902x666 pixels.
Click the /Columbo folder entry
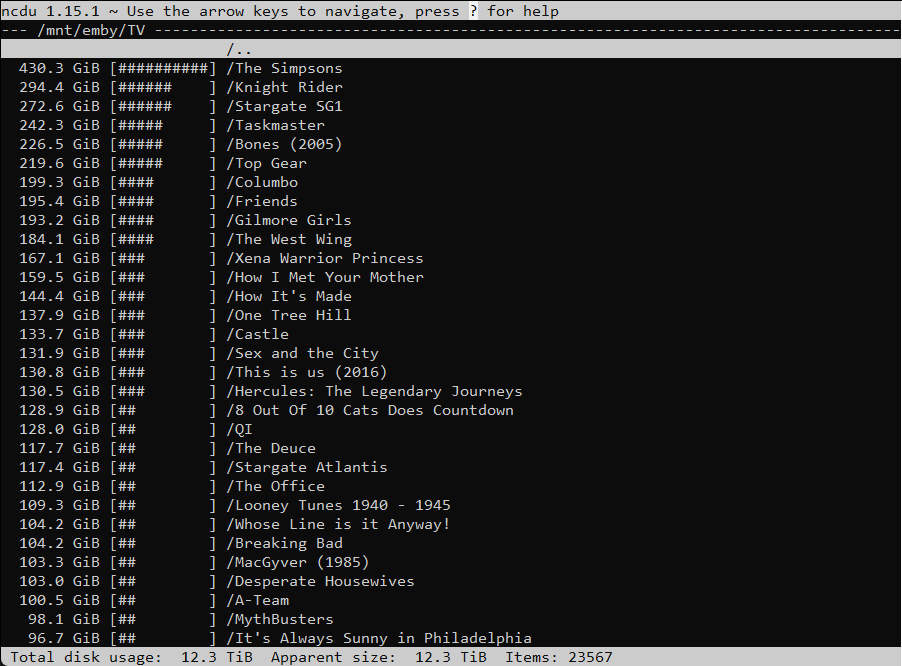coord(450,182)
